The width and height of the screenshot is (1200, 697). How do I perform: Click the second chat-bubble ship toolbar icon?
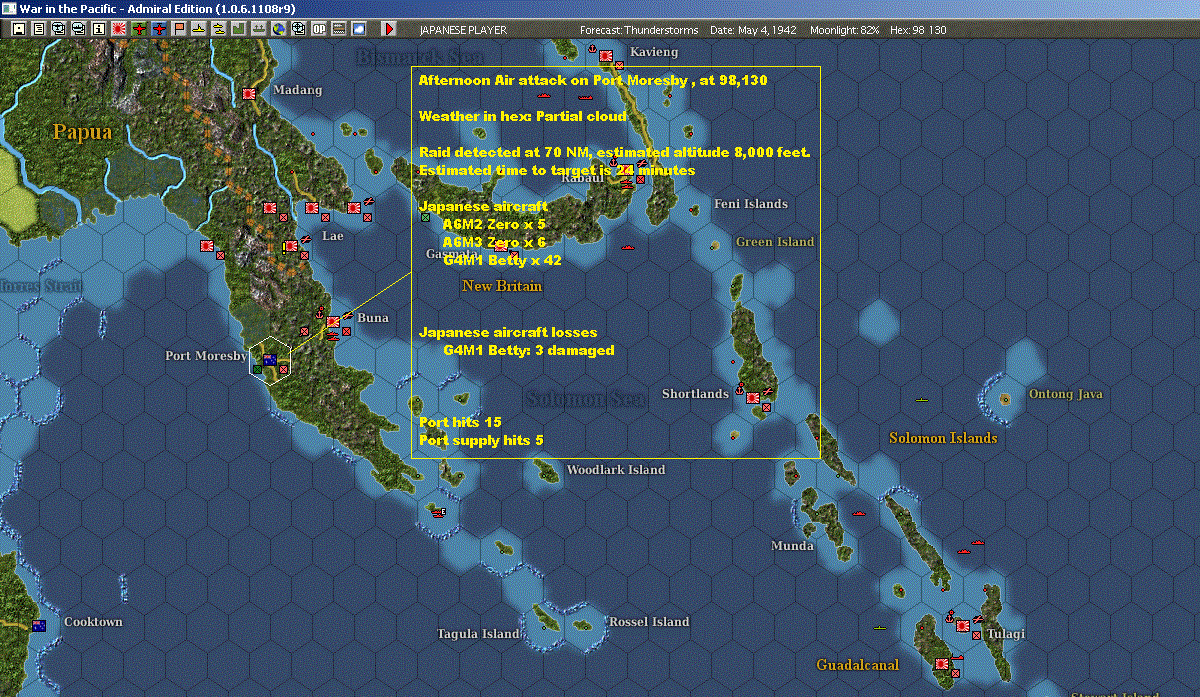79,29
